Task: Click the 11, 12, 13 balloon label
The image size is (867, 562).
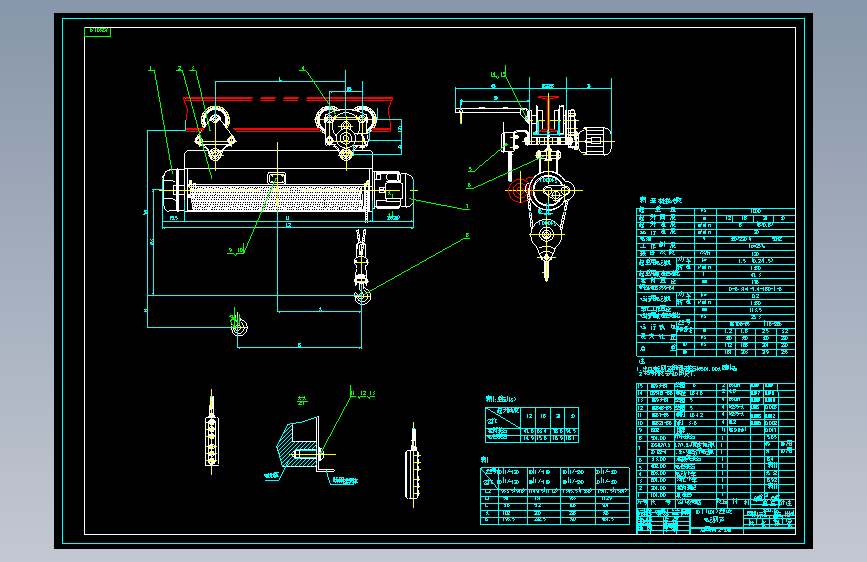Action: point(363,394)
